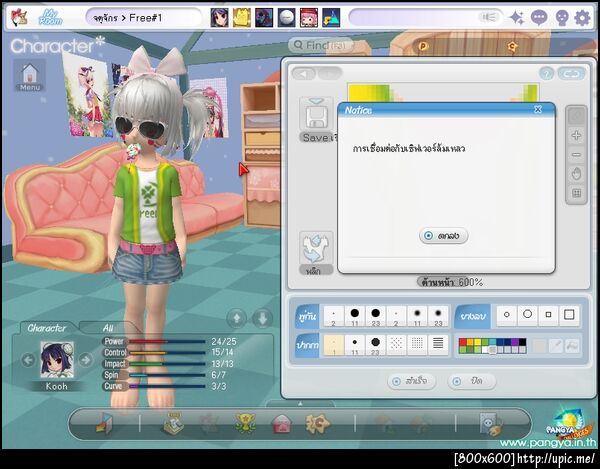Open the All tab

pyautogui.click(x=108, y=328)
